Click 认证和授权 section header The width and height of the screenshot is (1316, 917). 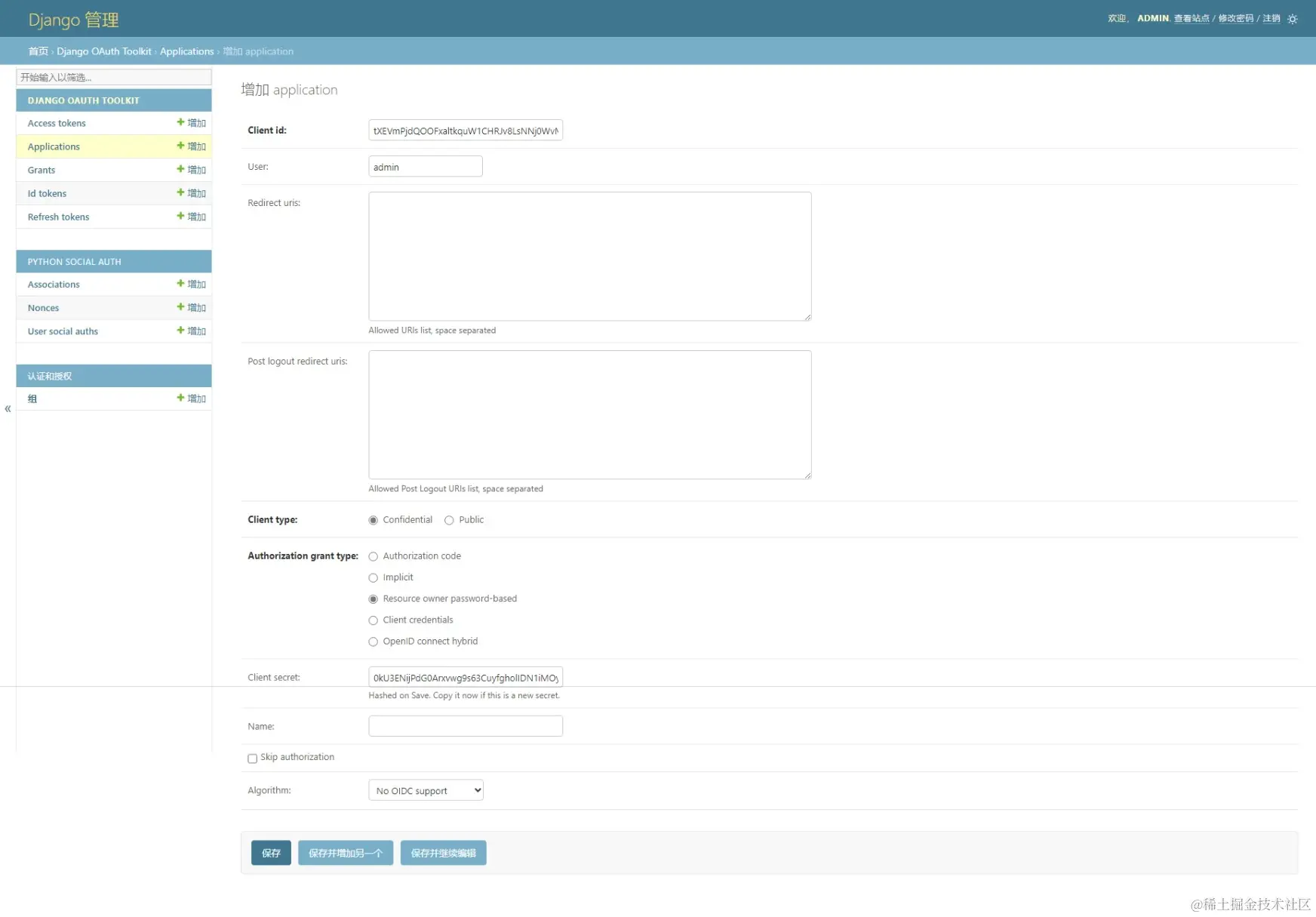click(50, 376)
